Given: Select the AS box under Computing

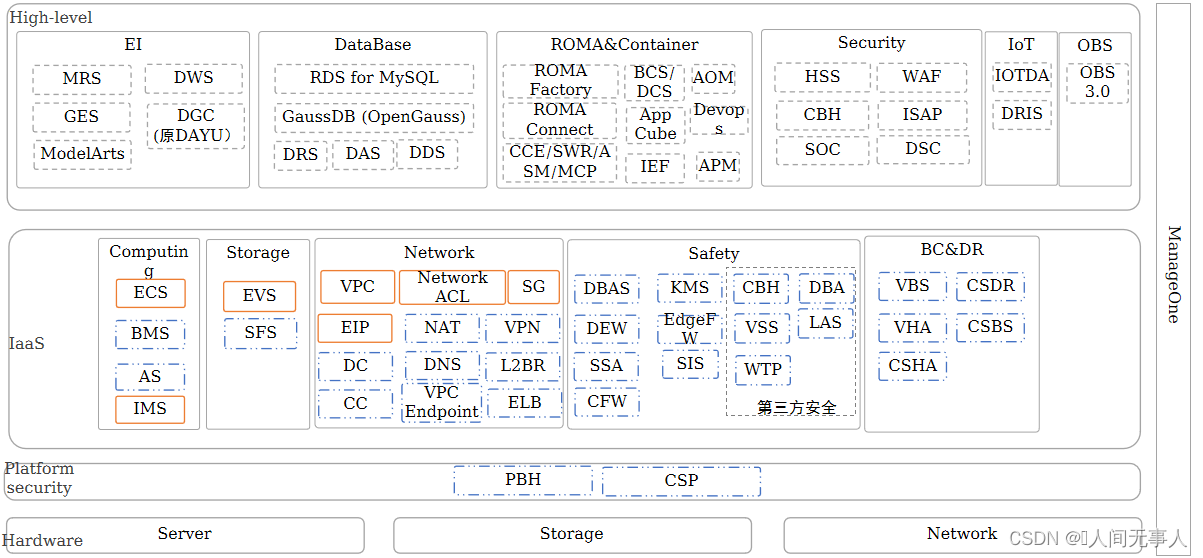Looking at the screenshot, I should click(x=150, y=377).
